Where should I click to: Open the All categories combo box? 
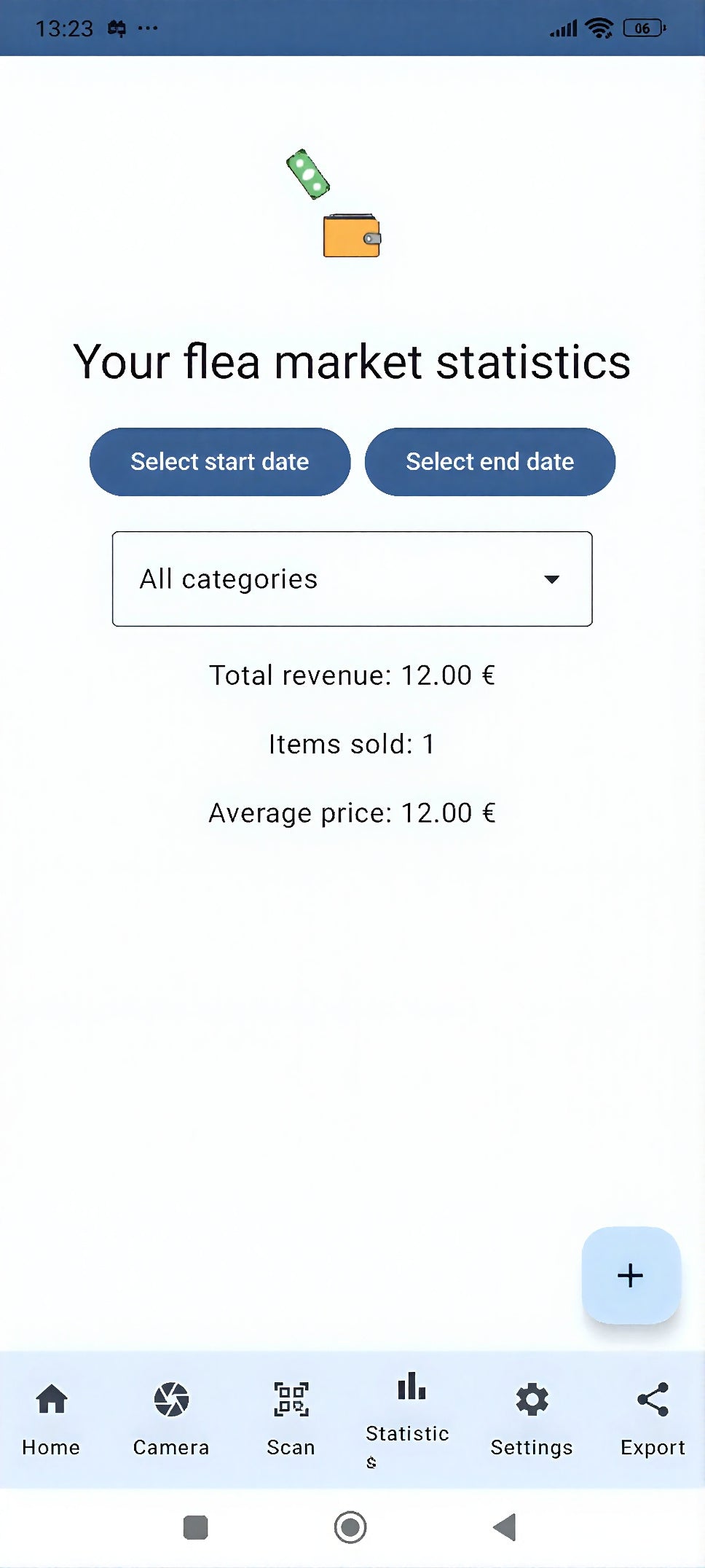coord(328,579)
